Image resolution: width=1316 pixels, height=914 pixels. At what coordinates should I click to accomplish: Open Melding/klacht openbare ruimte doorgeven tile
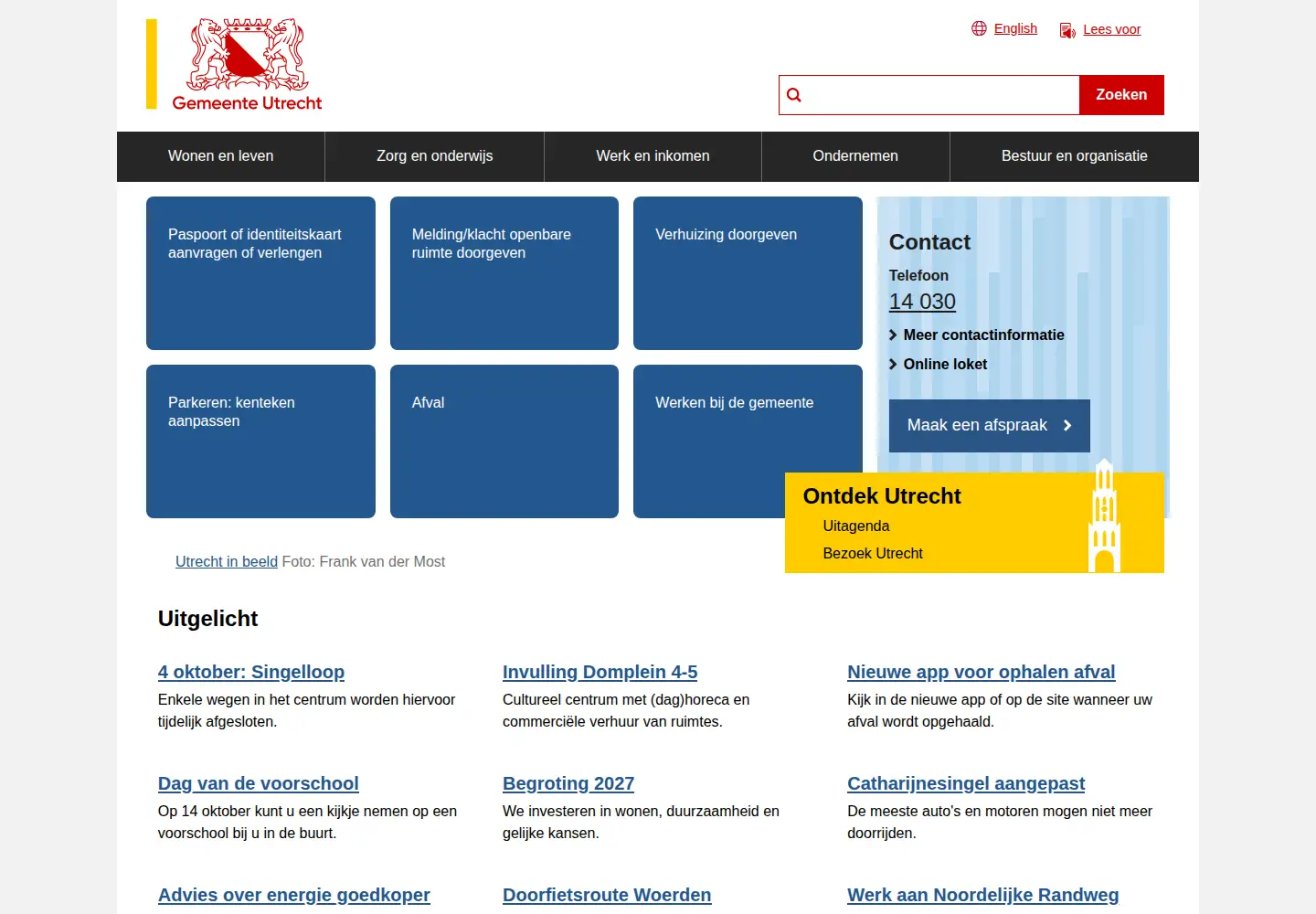pyautogui.click(x=504, y=273)
